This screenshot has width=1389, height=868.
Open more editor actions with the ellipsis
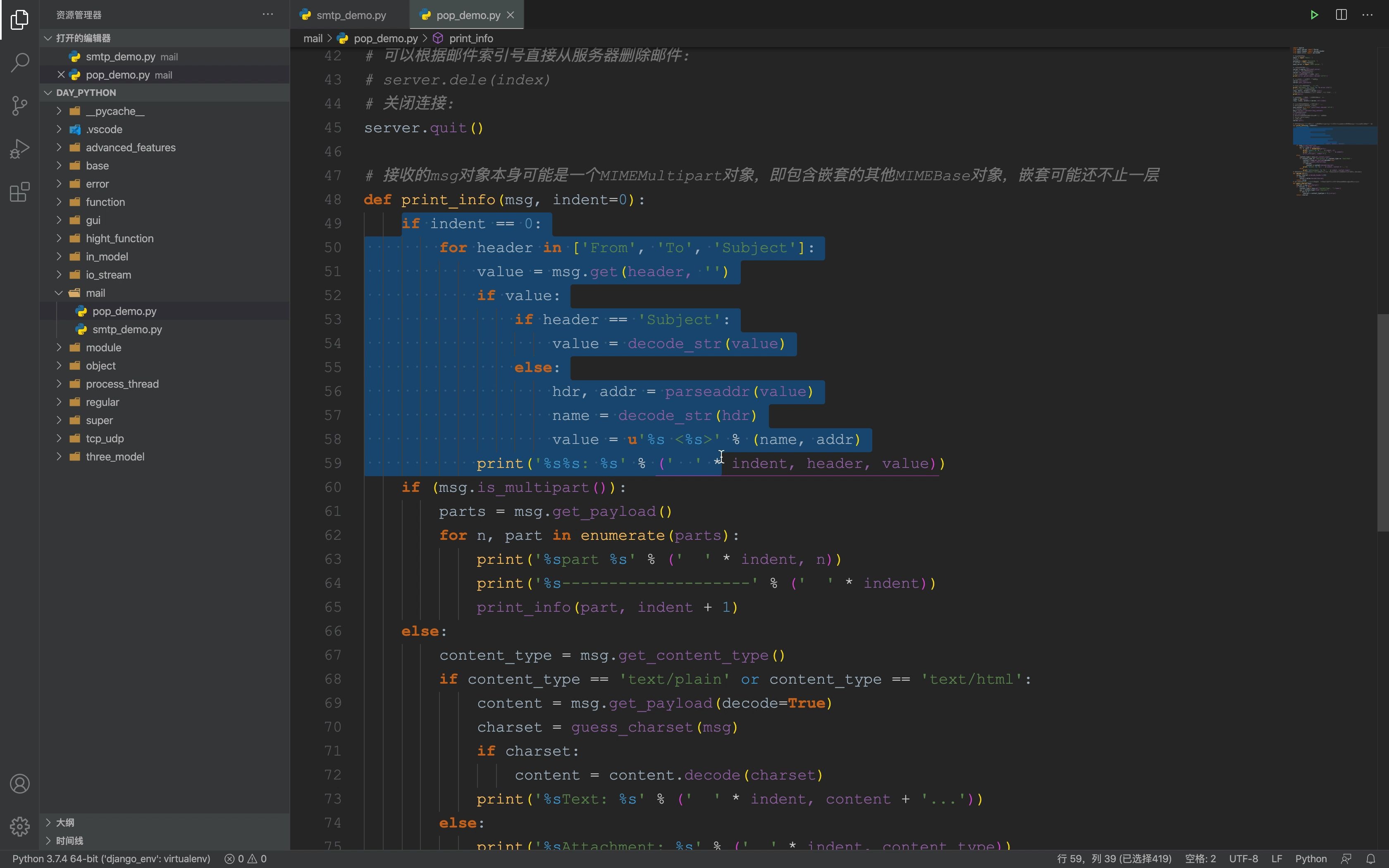[1367, 14]
